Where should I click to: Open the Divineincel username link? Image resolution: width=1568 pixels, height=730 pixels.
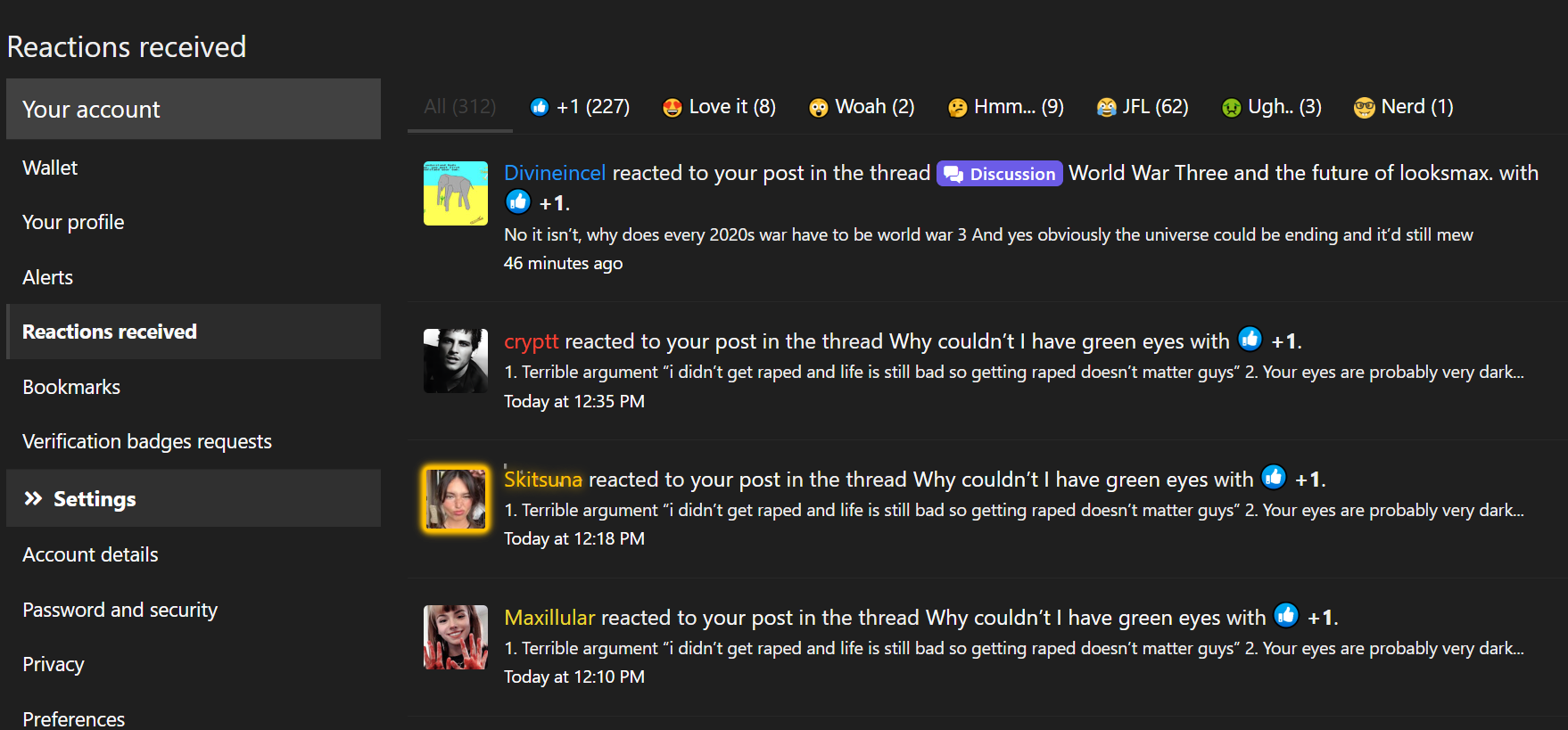555,173
